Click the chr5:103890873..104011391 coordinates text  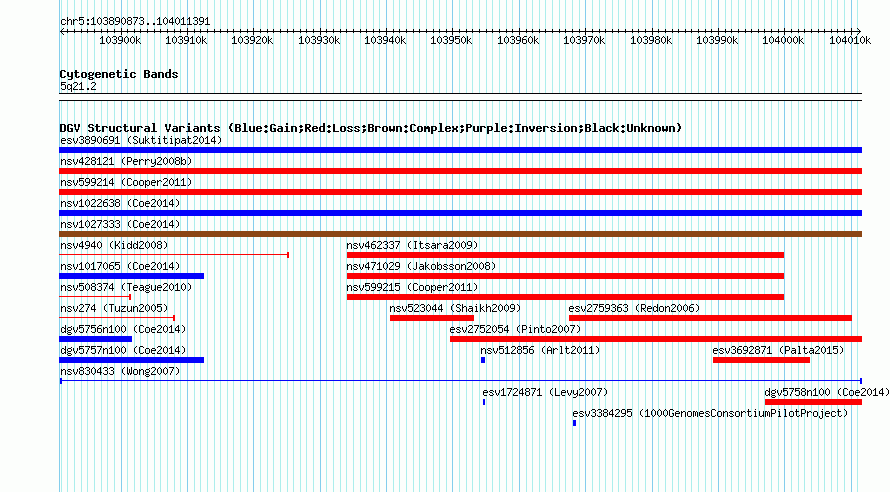coord(135,21)
